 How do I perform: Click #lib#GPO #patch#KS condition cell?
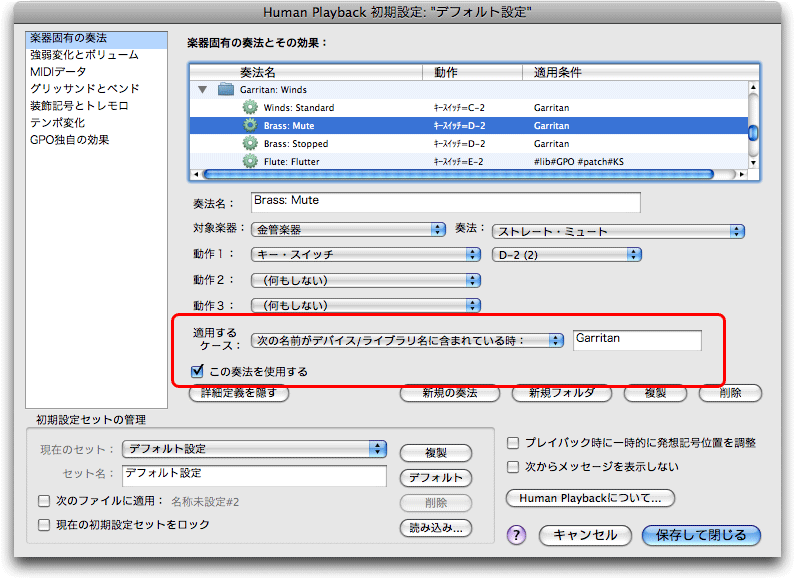coord(579,162)
